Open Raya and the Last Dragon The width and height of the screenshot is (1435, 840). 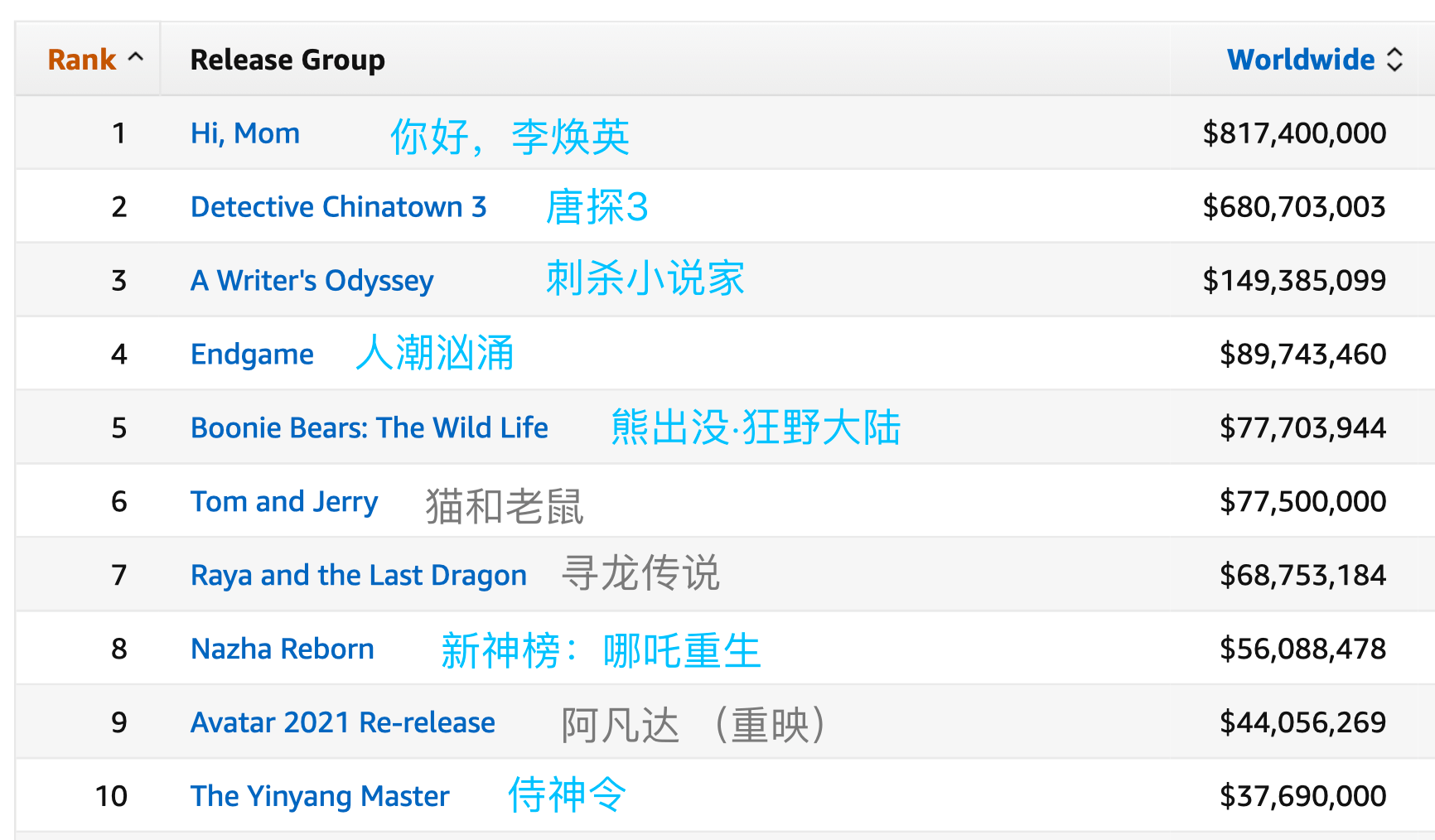(x=359, y=576)
